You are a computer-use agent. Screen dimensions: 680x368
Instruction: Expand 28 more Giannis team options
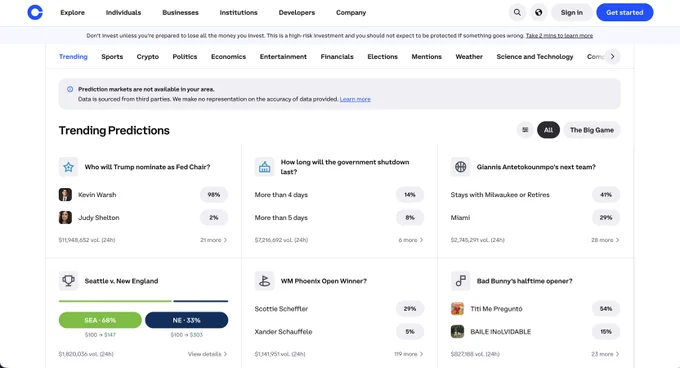[605, 240]
